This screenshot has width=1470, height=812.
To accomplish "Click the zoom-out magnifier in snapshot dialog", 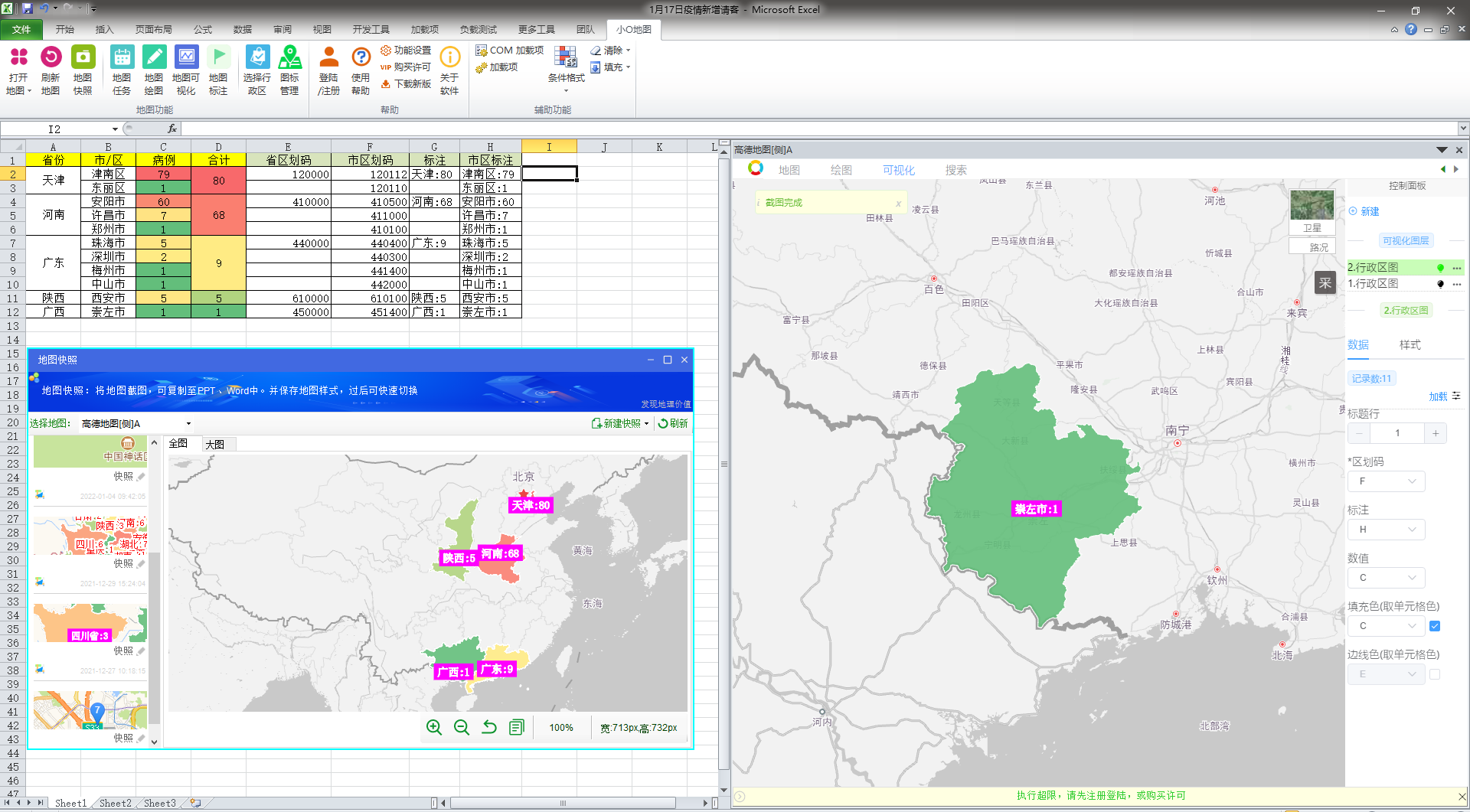I will (x=462, y=727).
